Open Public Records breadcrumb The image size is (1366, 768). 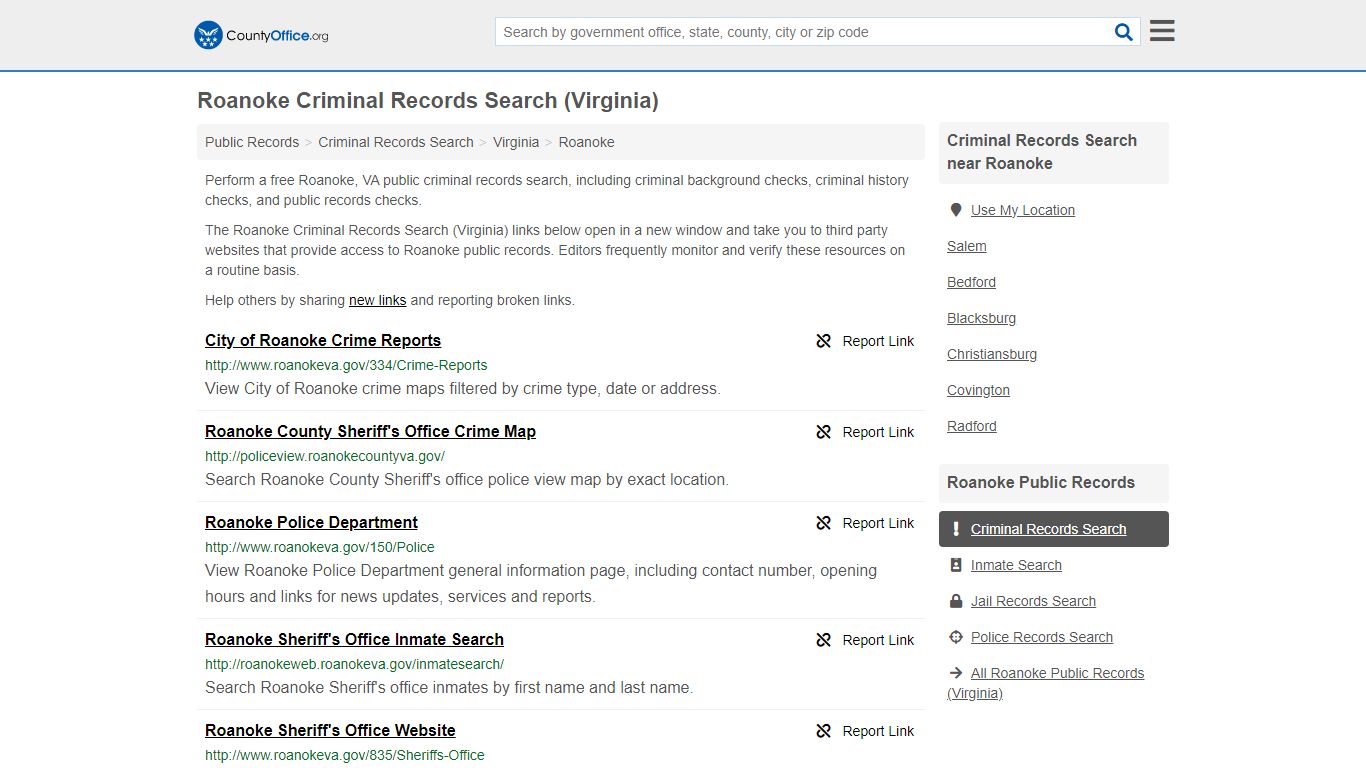252,142
